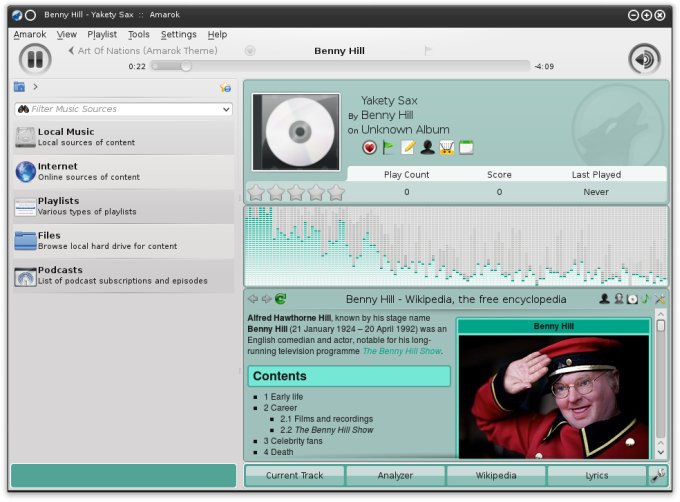
Task: Expand the breadcrumb chevron beside home folder
Action: coord(35,87)
